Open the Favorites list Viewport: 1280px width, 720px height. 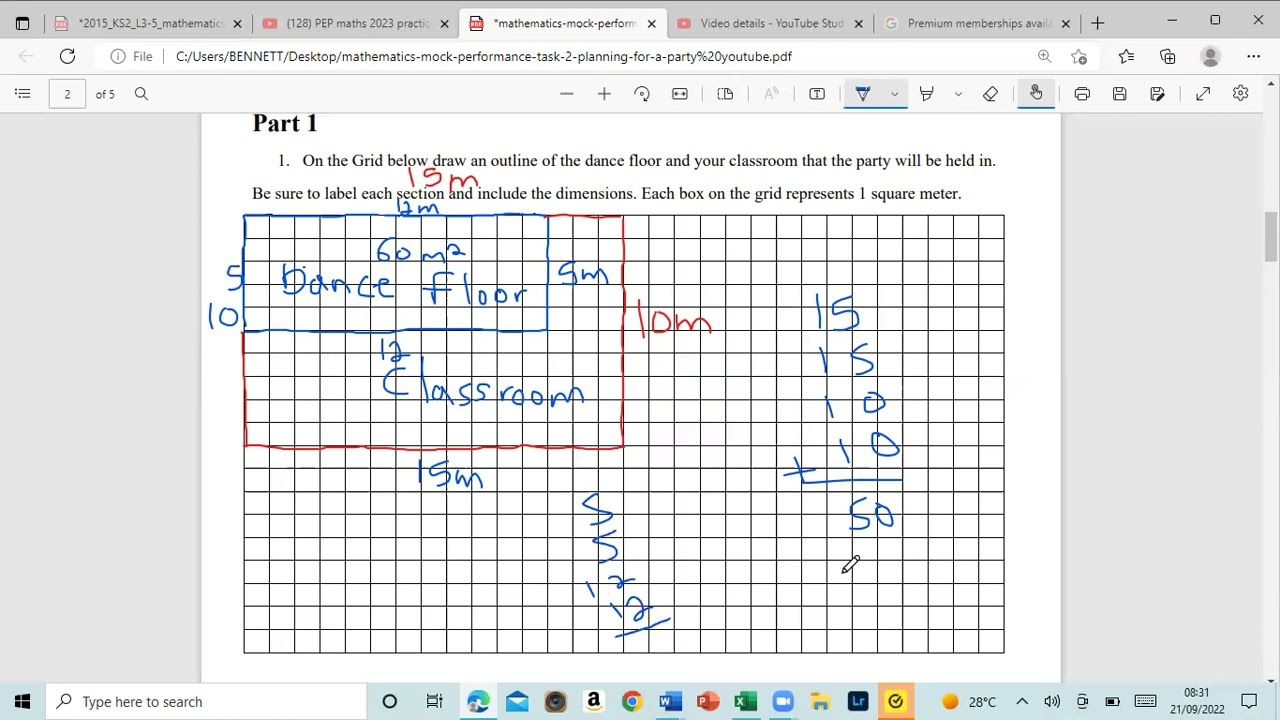[x=1126, y=56]
